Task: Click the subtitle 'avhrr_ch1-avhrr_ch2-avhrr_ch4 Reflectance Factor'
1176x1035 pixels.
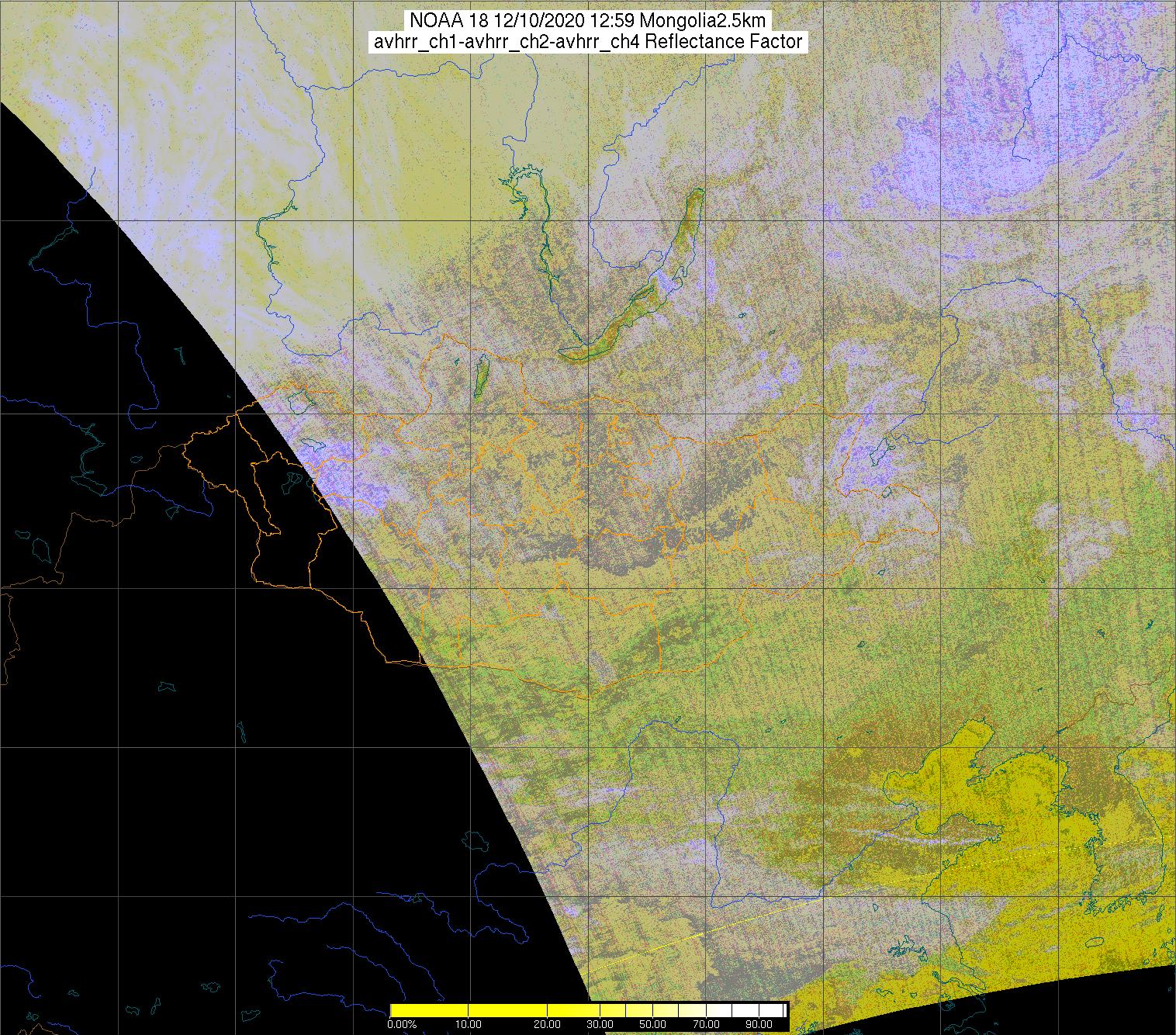Action: pos(588,42)
